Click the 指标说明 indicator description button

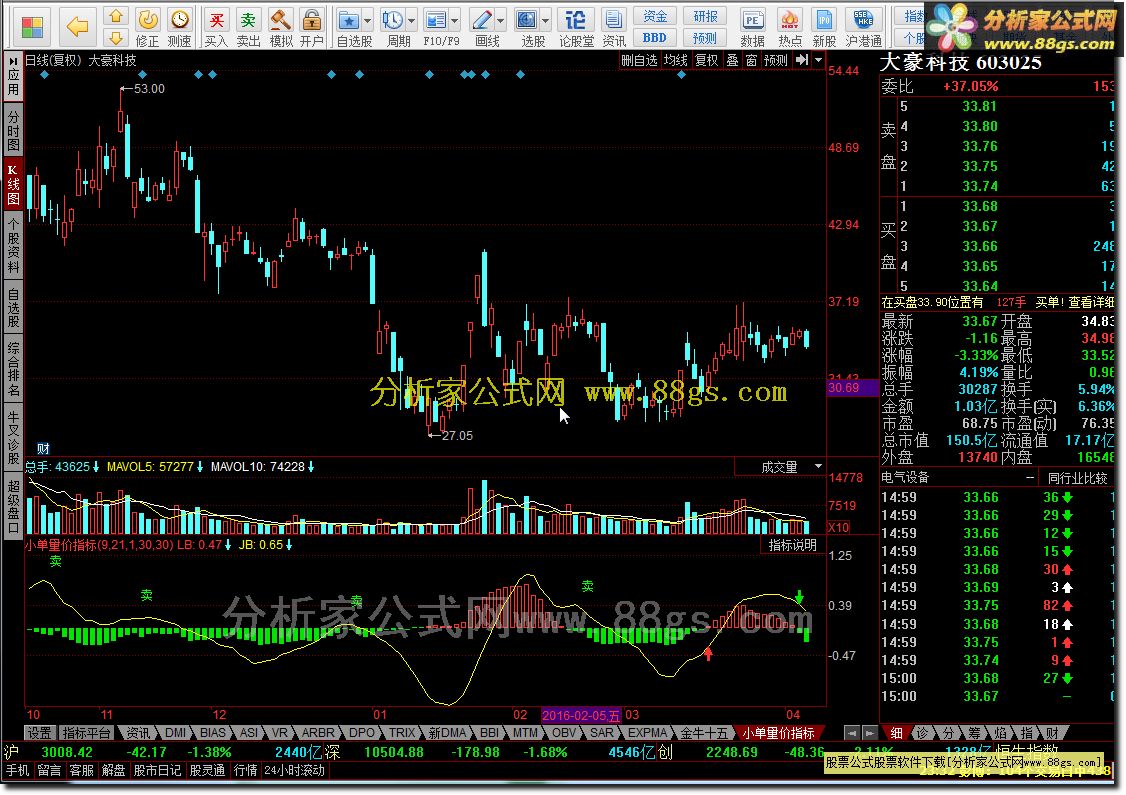pos(792,545)
